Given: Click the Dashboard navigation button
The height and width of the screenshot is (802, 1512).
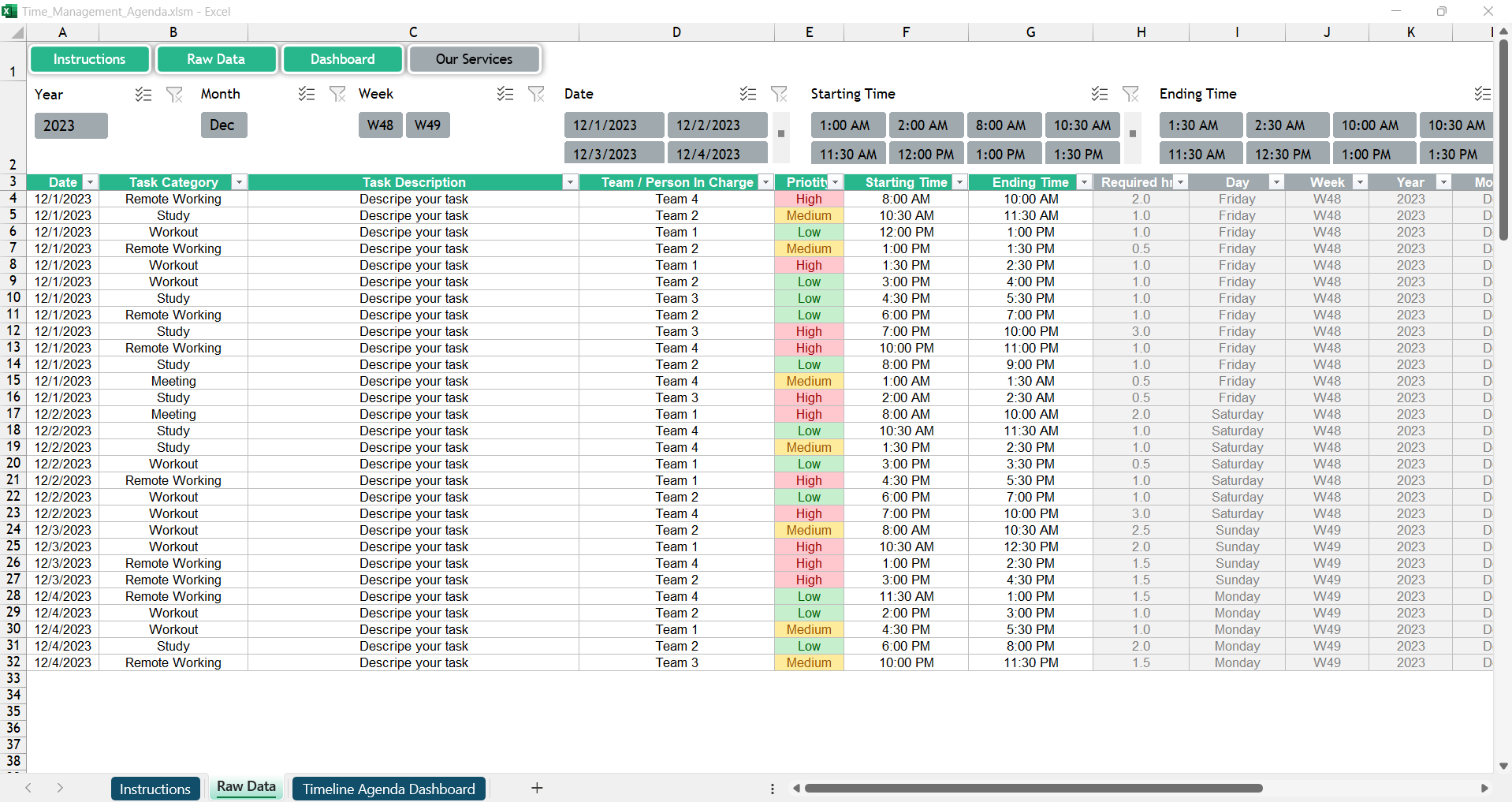Looking at the screenshot, I should [342, 59].
